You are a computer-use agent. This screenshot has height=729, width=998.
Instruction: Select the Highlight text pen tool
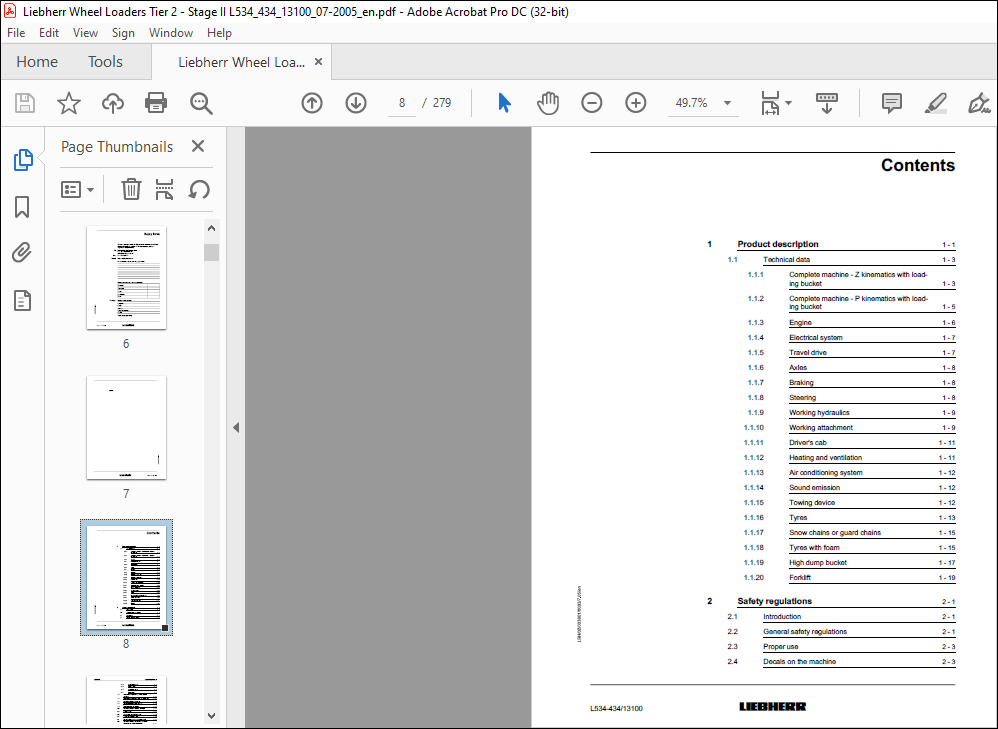[x=936, y=103]
